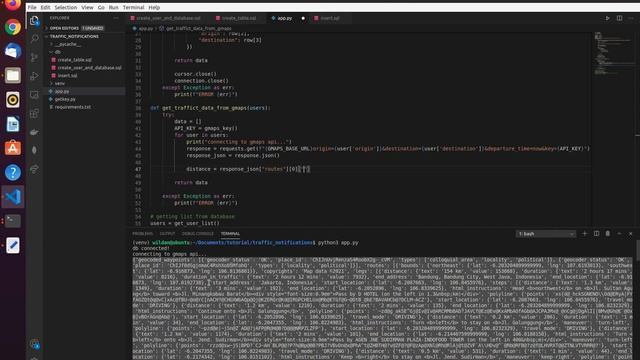Click the unsaved dot on app.py tab
This screenshot has width=640, height=360.
tap(303, 18)
